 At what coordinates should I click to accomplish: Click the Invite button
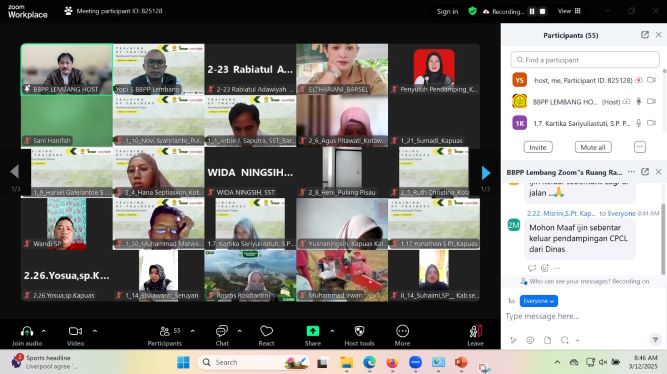point(538,147)
